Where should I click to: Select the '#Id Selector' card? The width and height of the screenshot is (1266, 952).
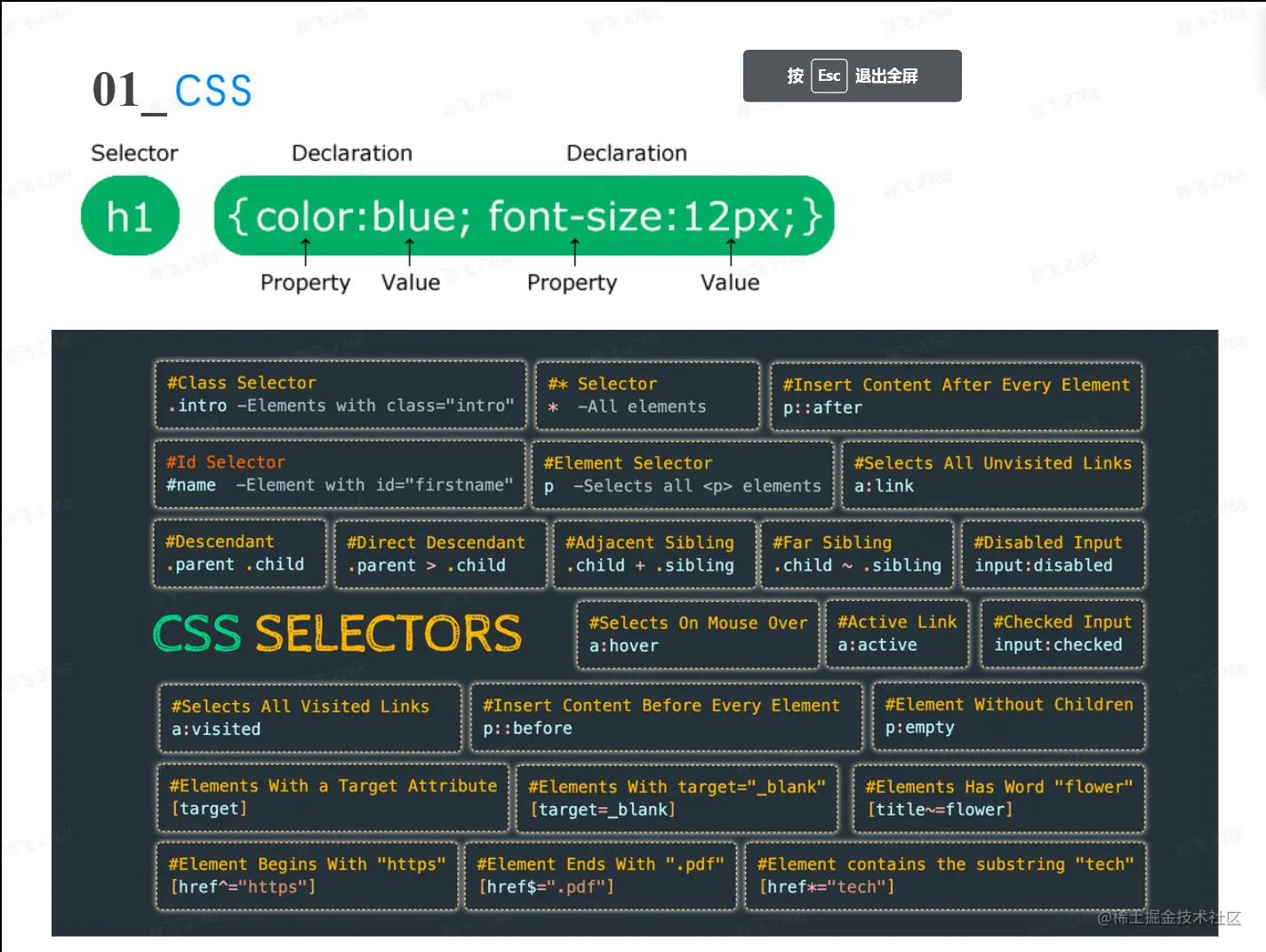click(x=340, y=474)
